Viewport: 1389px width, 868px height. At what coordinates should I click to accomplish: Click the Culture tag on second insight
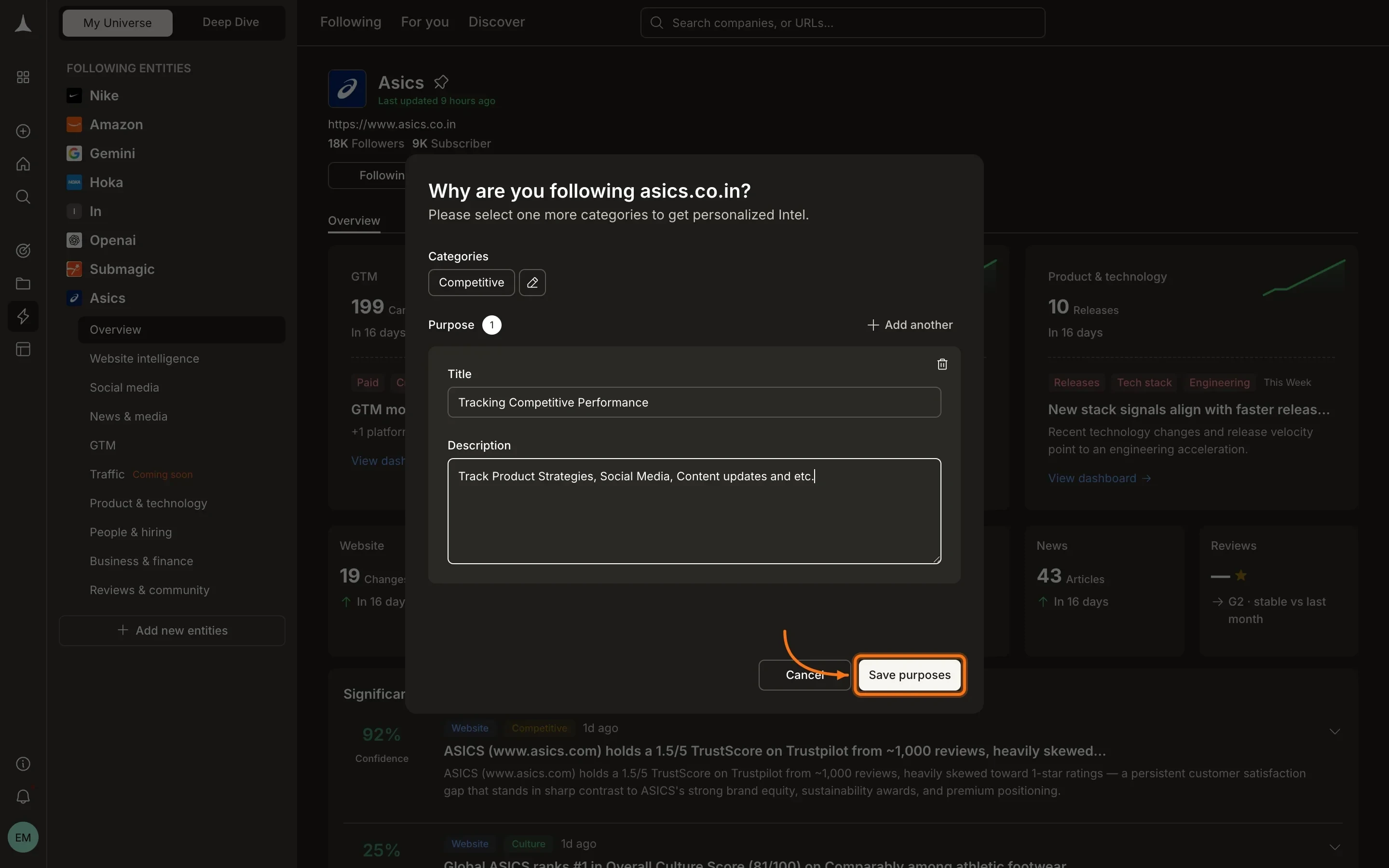[528, 844]
